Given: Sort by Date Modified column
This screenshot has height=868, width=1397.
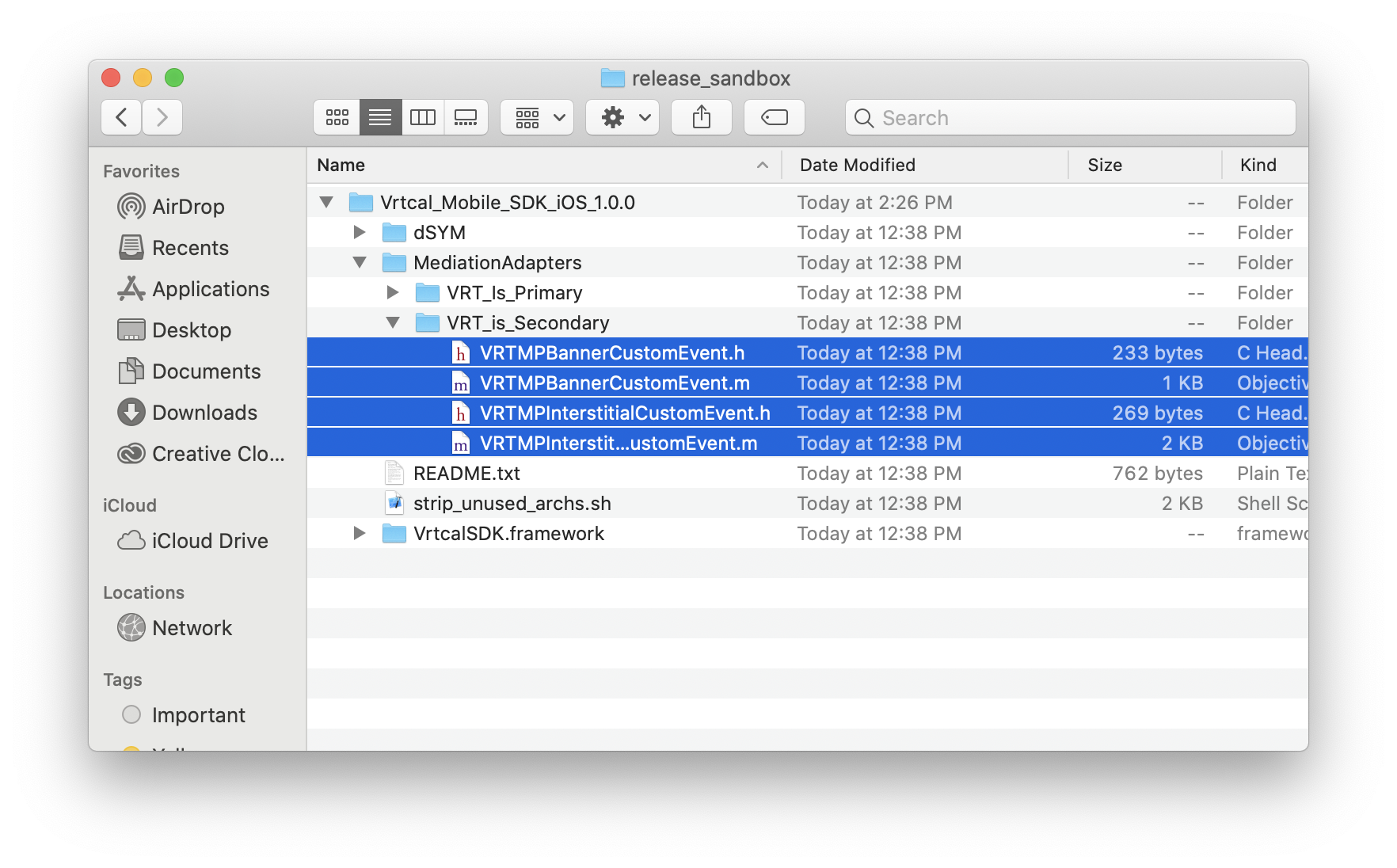Looking at the screenshot, I should 857,165.
